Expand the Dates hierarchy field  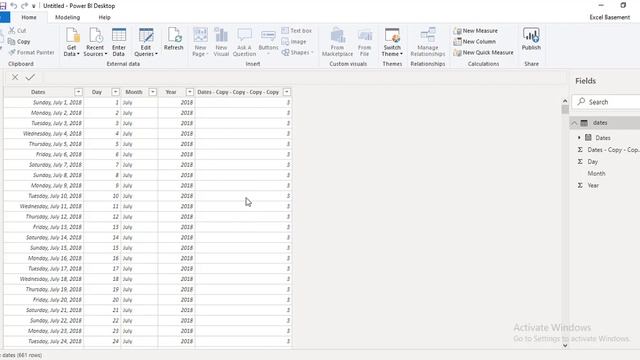point(579,138)
